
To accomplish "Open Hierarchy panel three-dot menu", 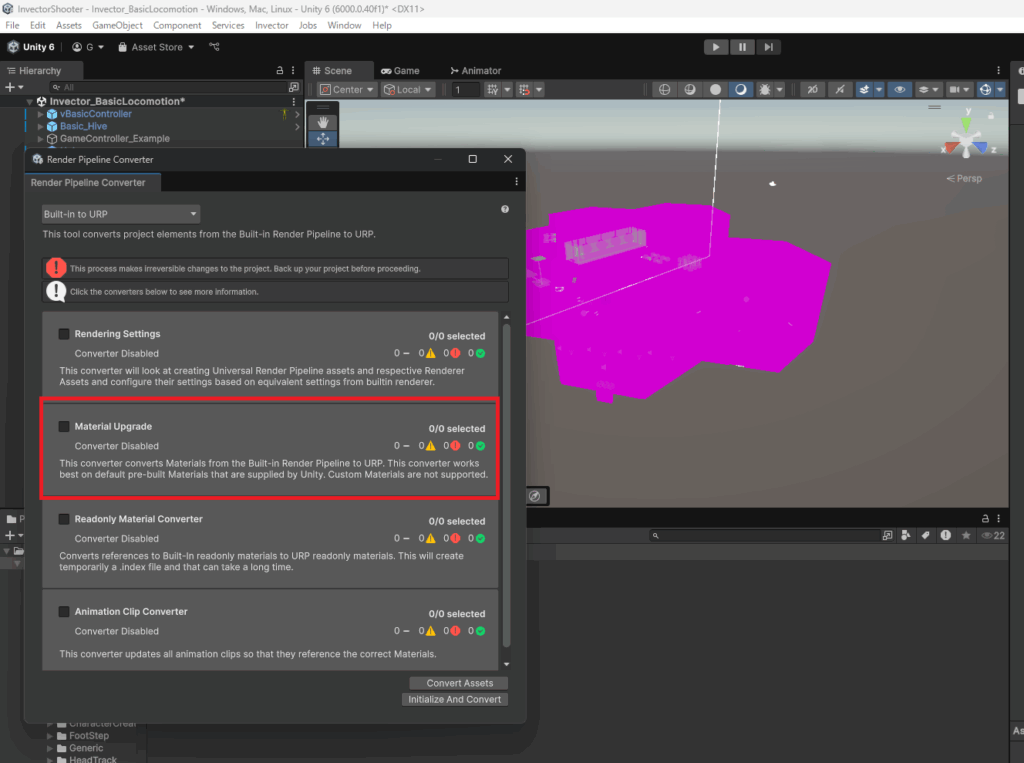I will click(x=293, y=71).
